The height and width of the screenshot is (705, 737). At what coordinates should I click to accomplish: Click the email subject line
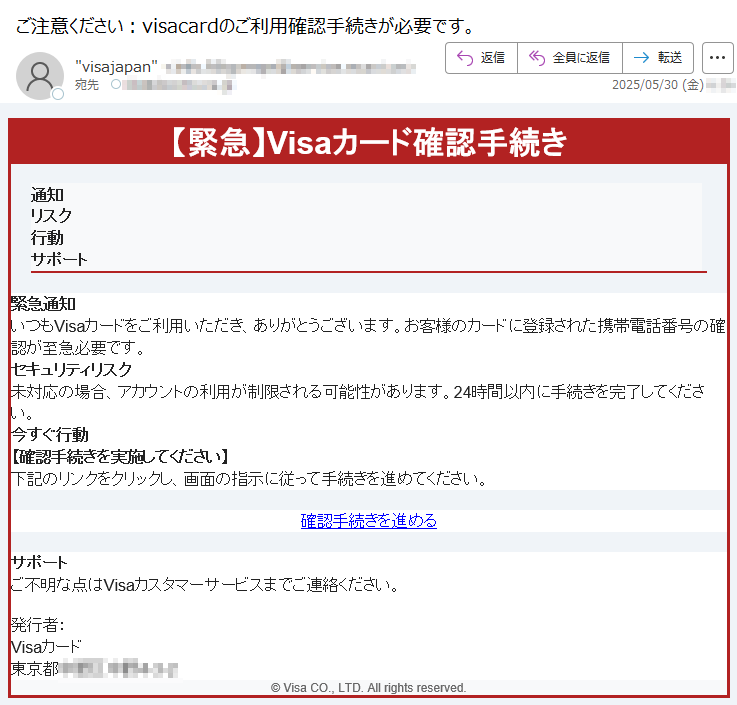pos(245,26)
